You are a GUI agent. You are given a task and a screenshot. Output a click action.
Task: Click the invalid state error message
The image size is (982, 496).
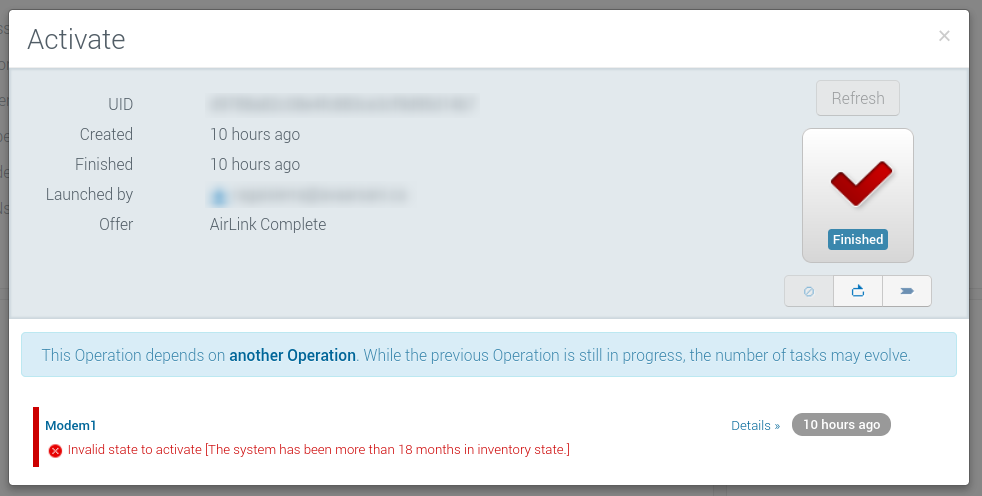pos(318,450)
